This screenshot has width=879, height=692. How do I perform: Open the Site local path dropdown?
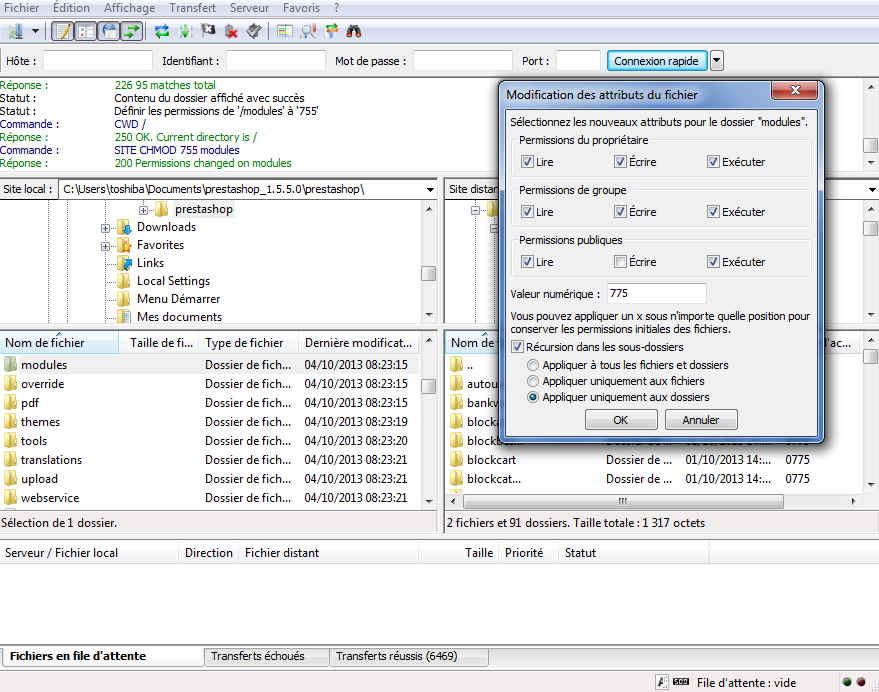(430, 190)
